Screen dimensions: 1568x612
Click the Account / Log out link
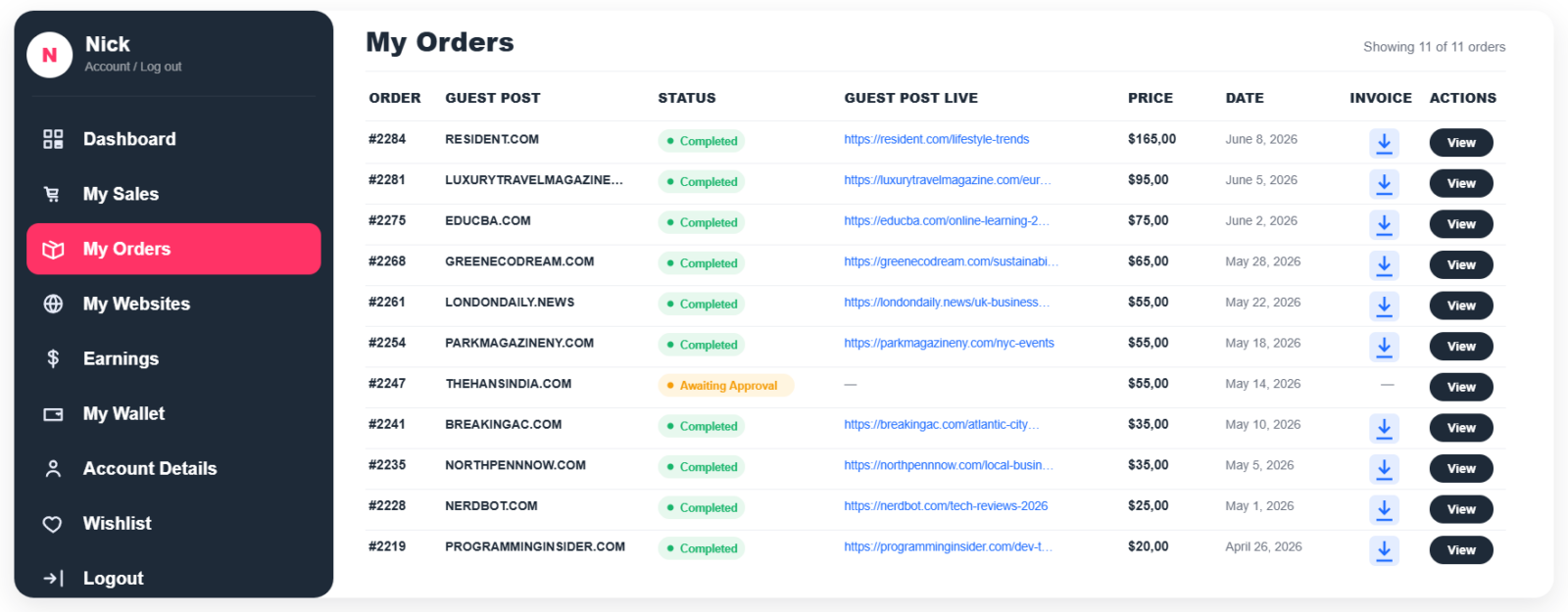tap(133, 67)
